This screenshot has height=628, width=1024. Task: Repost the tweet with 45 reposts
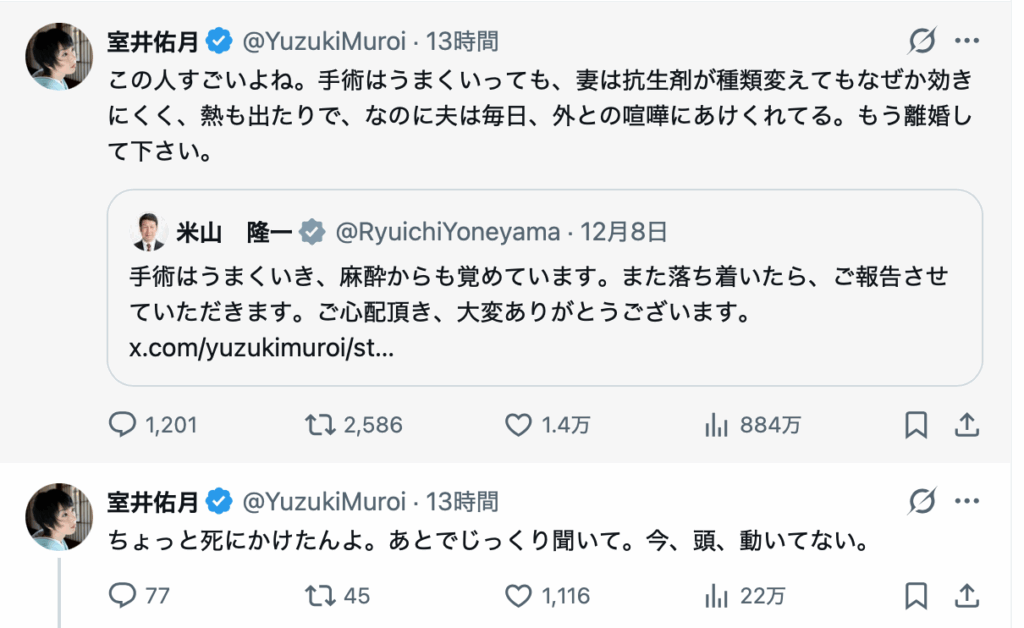pos(322,595)
